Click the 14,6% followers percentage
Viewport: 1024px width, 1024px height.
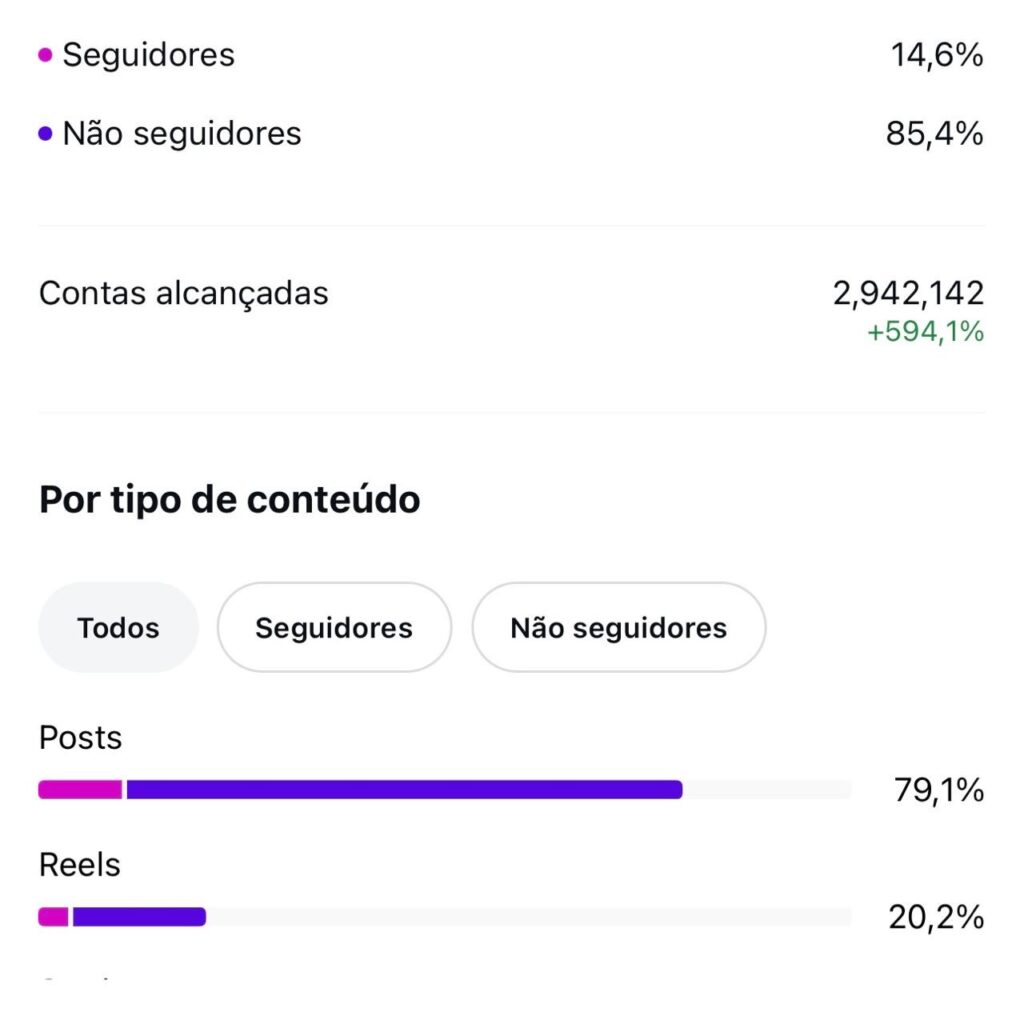pos(937,55)
